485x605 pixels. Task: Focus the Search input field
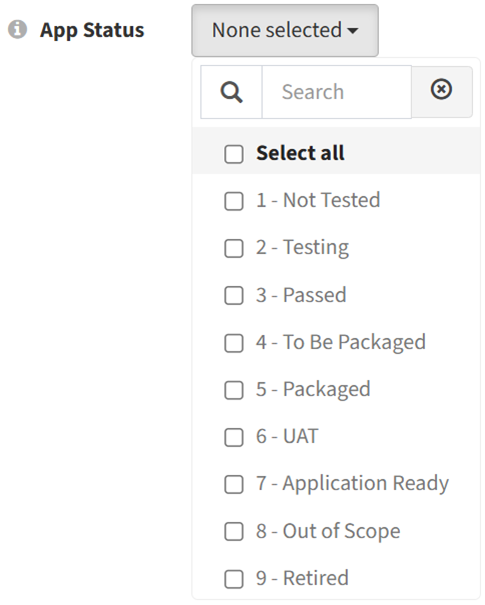[x=336, y=92]
